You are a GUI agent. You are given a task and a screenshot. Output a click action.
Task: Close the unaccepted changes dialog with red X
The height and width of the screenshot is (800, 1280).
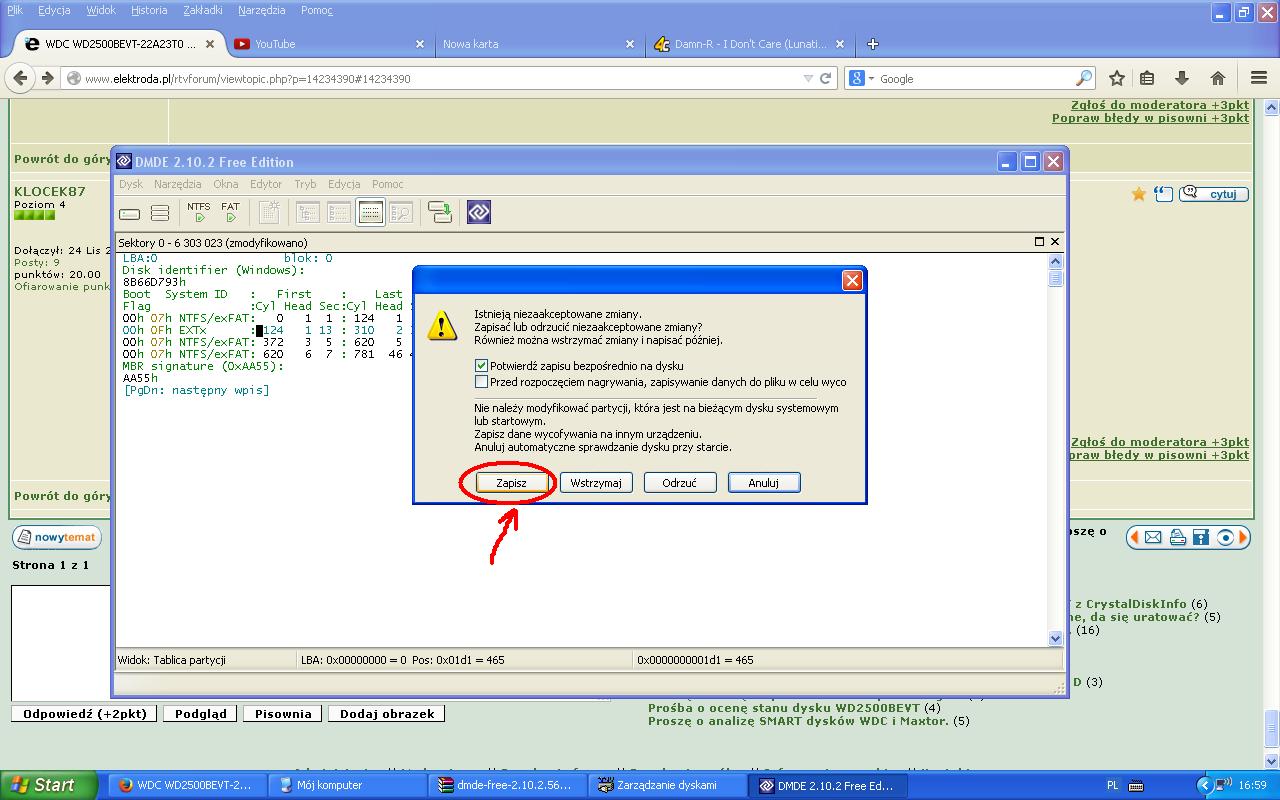tap(852, 281)
